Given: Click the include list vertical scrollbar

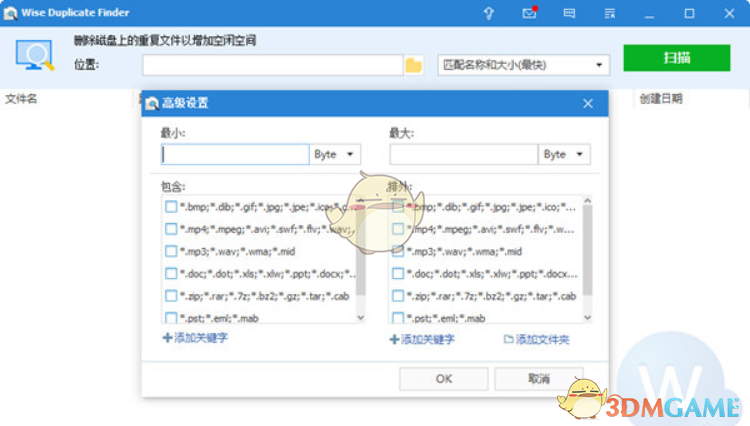Looking at the screenshot, I should [360, 260].
